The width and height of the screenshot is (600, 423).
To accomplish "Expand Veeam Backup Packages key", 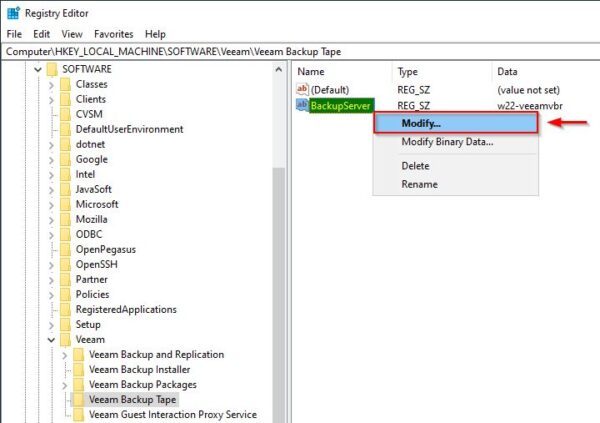I will (65, 385).
